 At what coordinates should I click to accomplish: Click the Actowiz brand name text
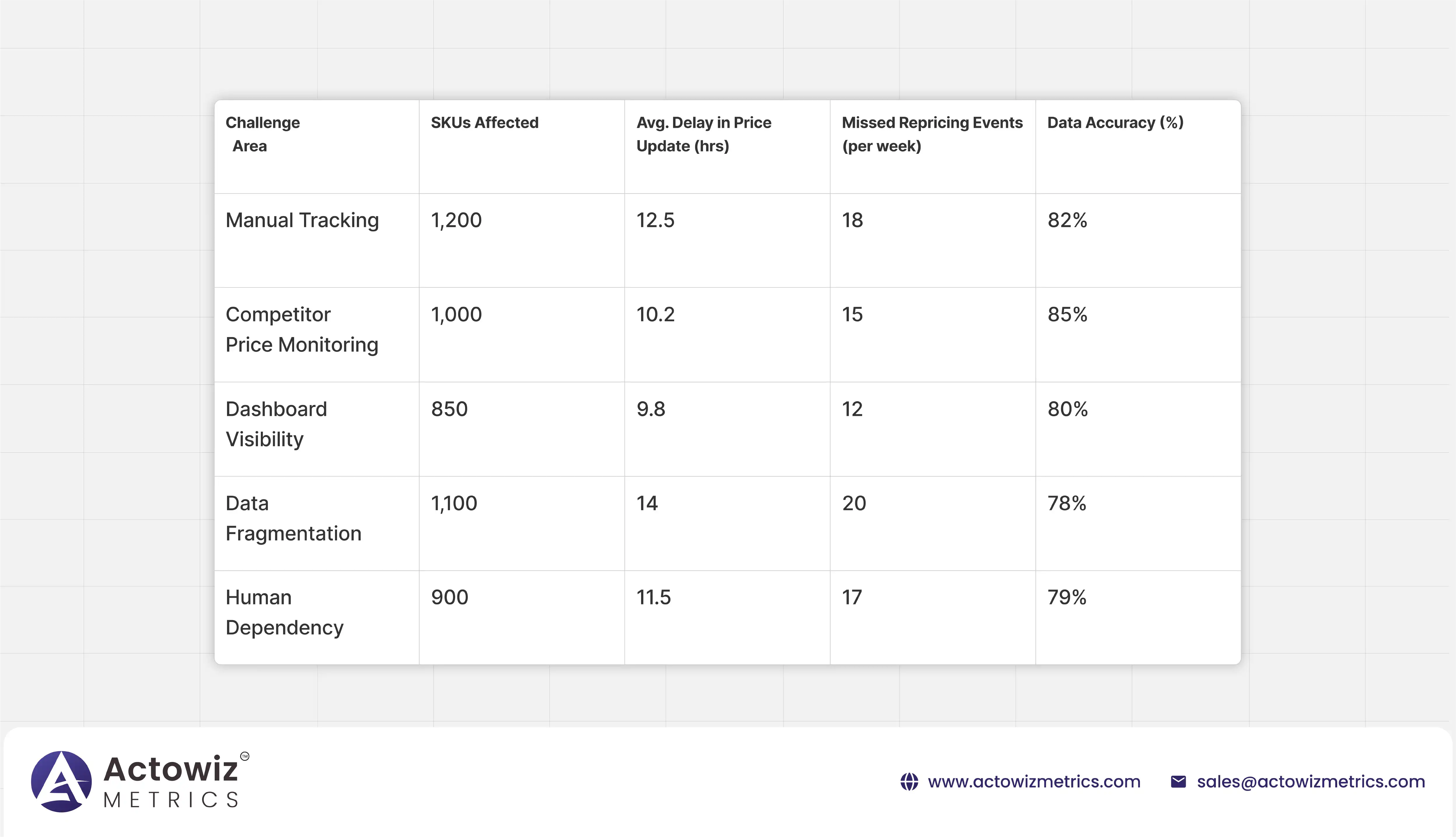171,769
